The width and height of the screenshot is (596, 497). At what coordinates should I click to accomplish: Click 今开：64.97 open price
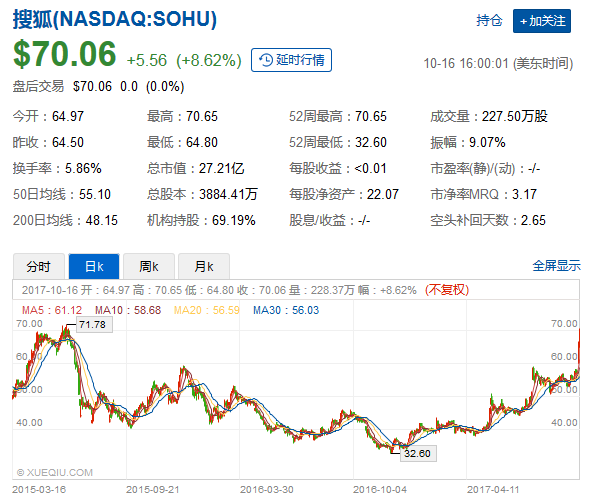[48, 116]
